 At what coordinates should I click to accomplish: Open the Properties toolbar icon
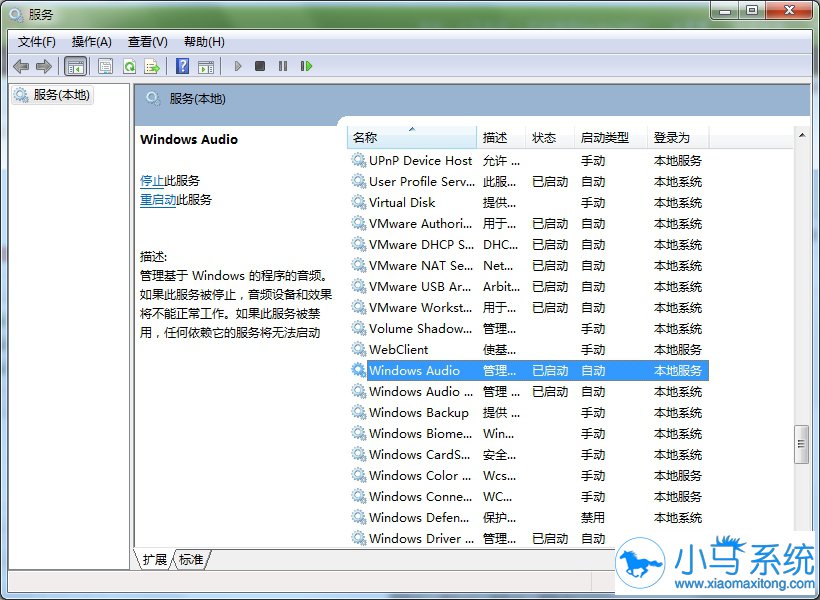tap(105, 66)
